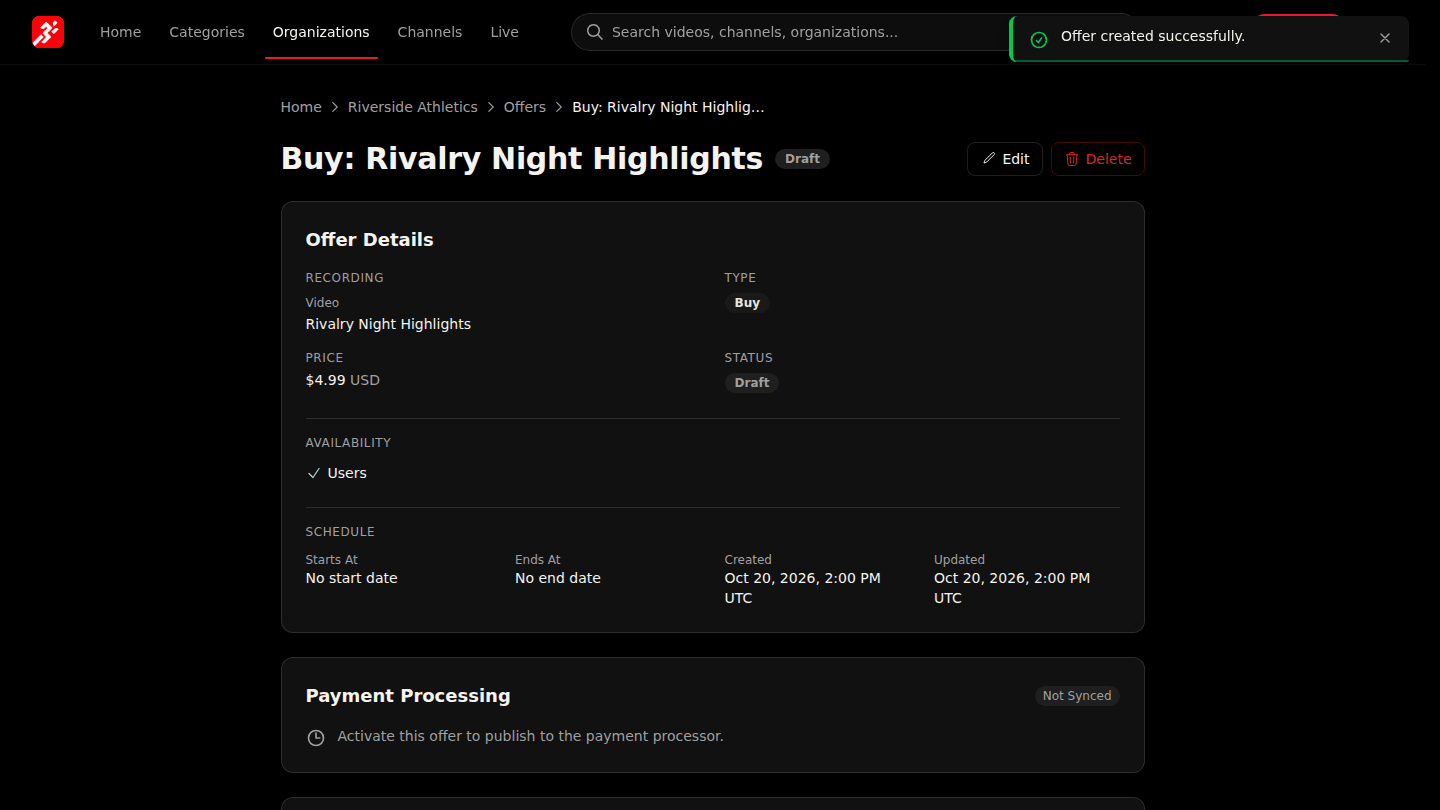Navigate to the Offers breadcrumb
This screenshot has width=1440, height=810.
(x=525, y=107)
